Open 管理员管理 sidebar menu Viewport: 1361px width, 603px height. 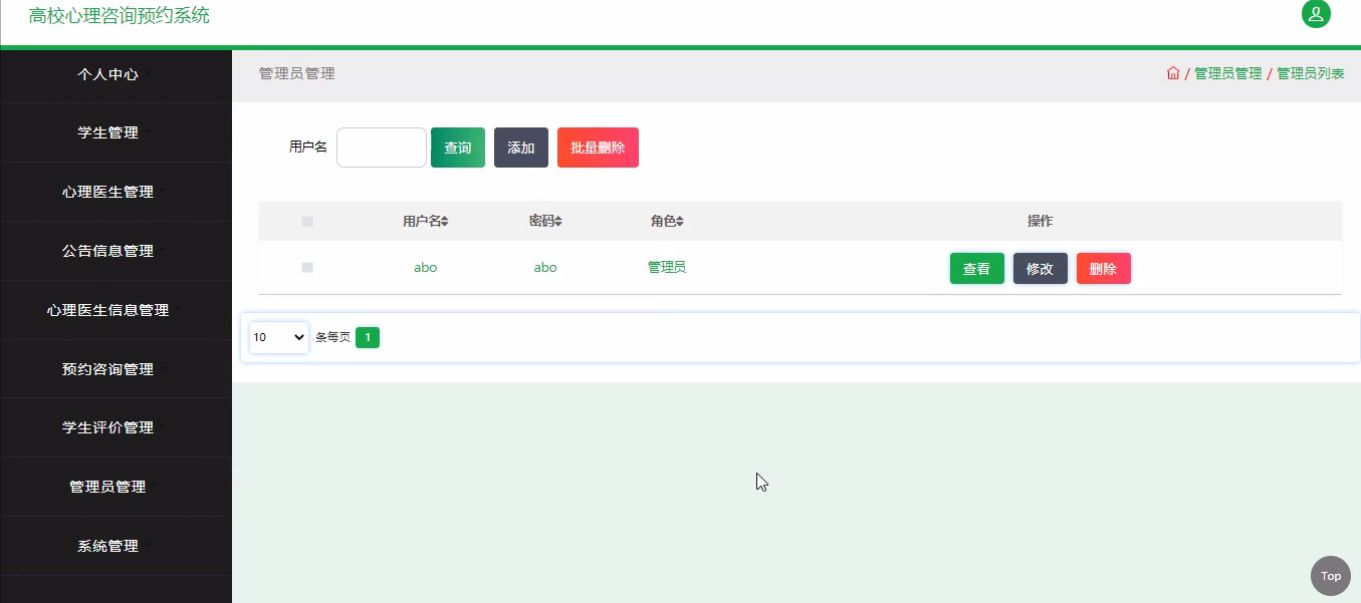point(115,486)
